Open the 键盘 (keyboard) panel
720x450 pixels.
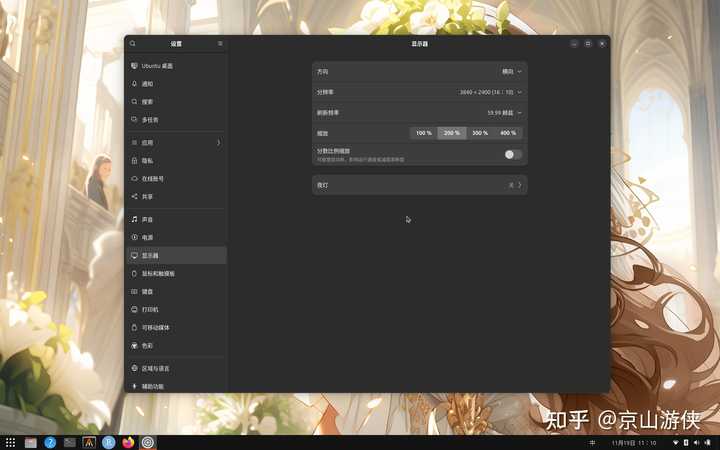177,292
